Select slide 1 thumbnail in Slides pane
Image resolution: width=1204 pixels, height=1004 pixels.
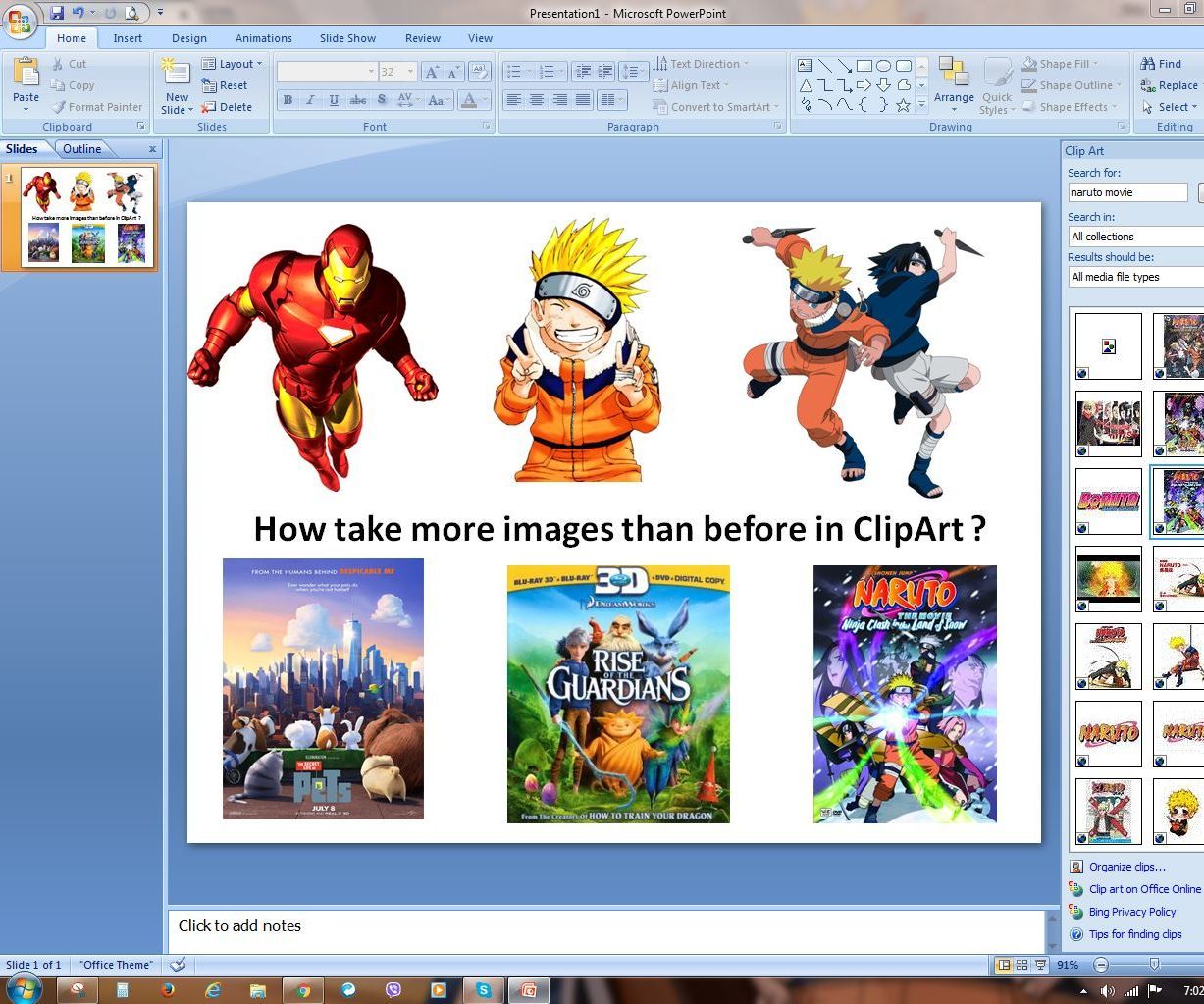87,217
